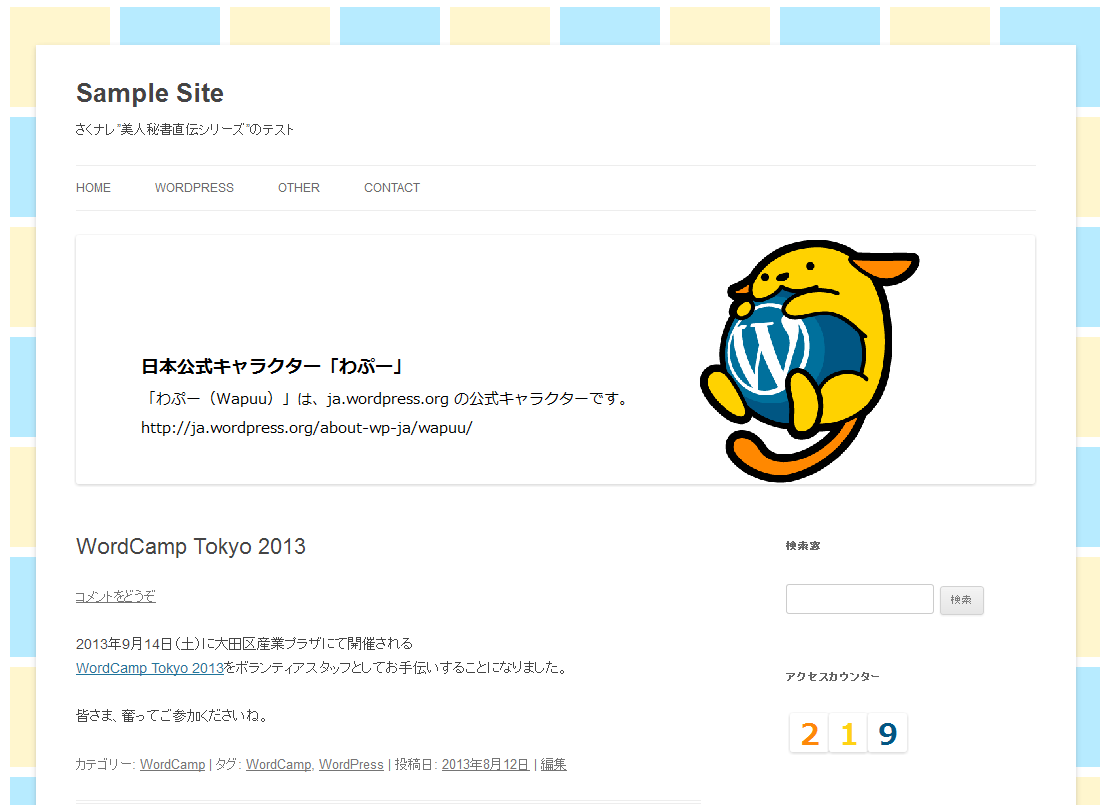The image size is (1110, 805).
Task: Select the OTHER navigation item
Action: pos(299,188)
